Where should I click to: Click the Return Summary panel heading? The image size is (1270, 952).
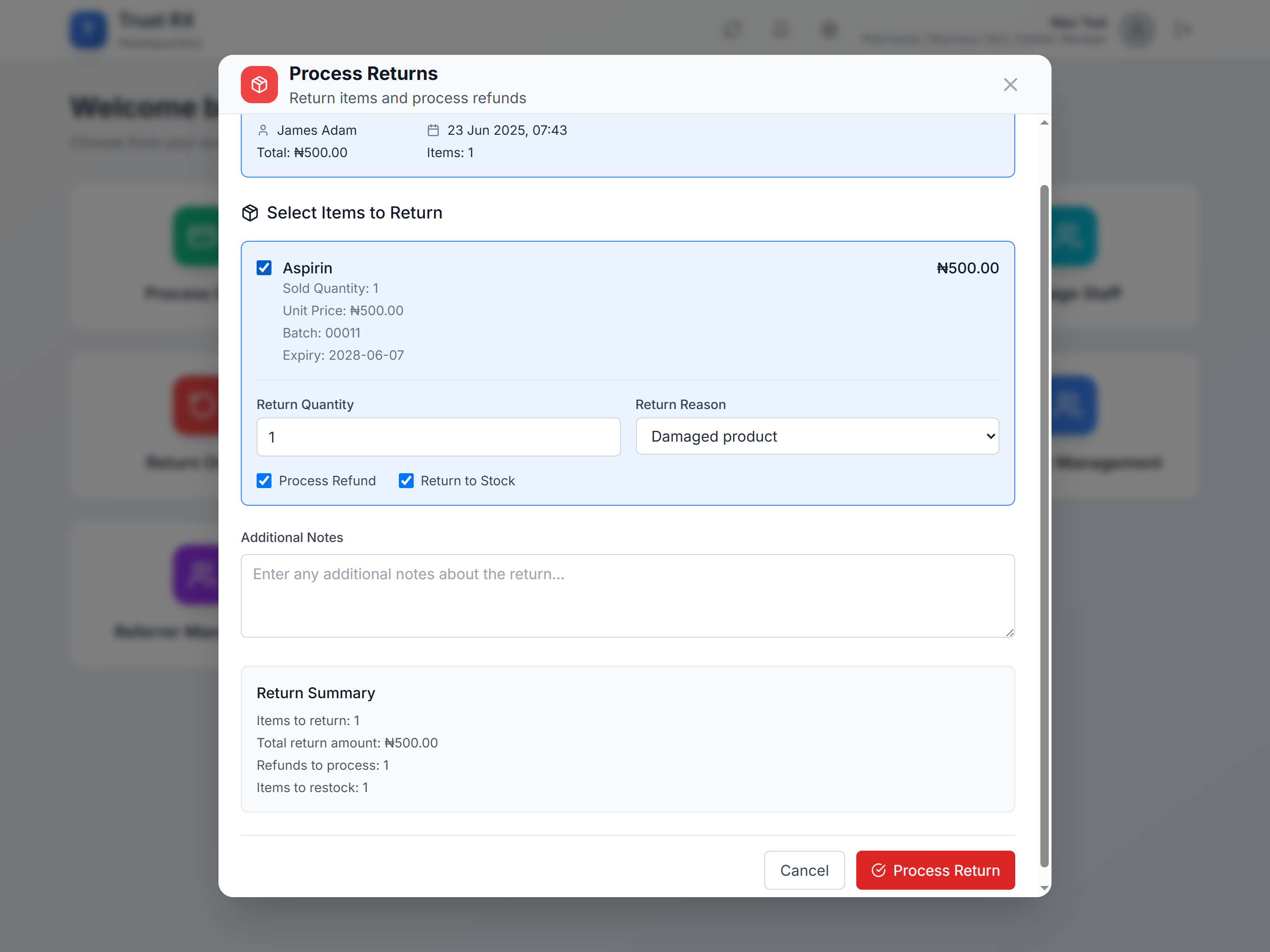[316, 693]
